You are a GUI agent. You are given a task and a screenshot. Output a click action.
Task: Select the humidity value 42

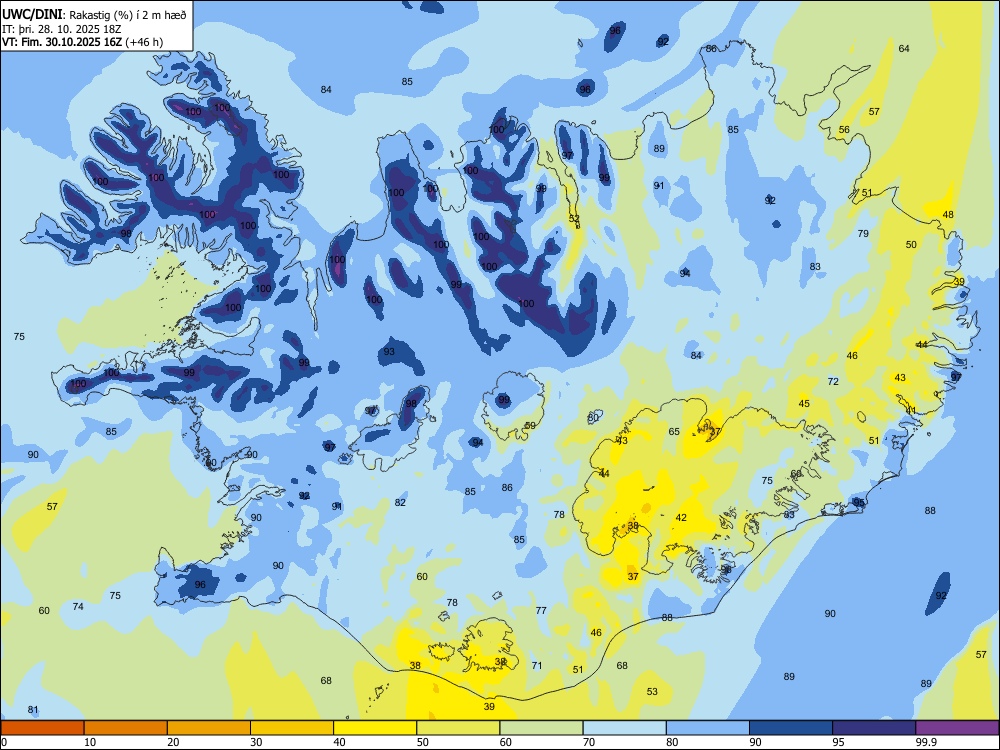[681, 517]
